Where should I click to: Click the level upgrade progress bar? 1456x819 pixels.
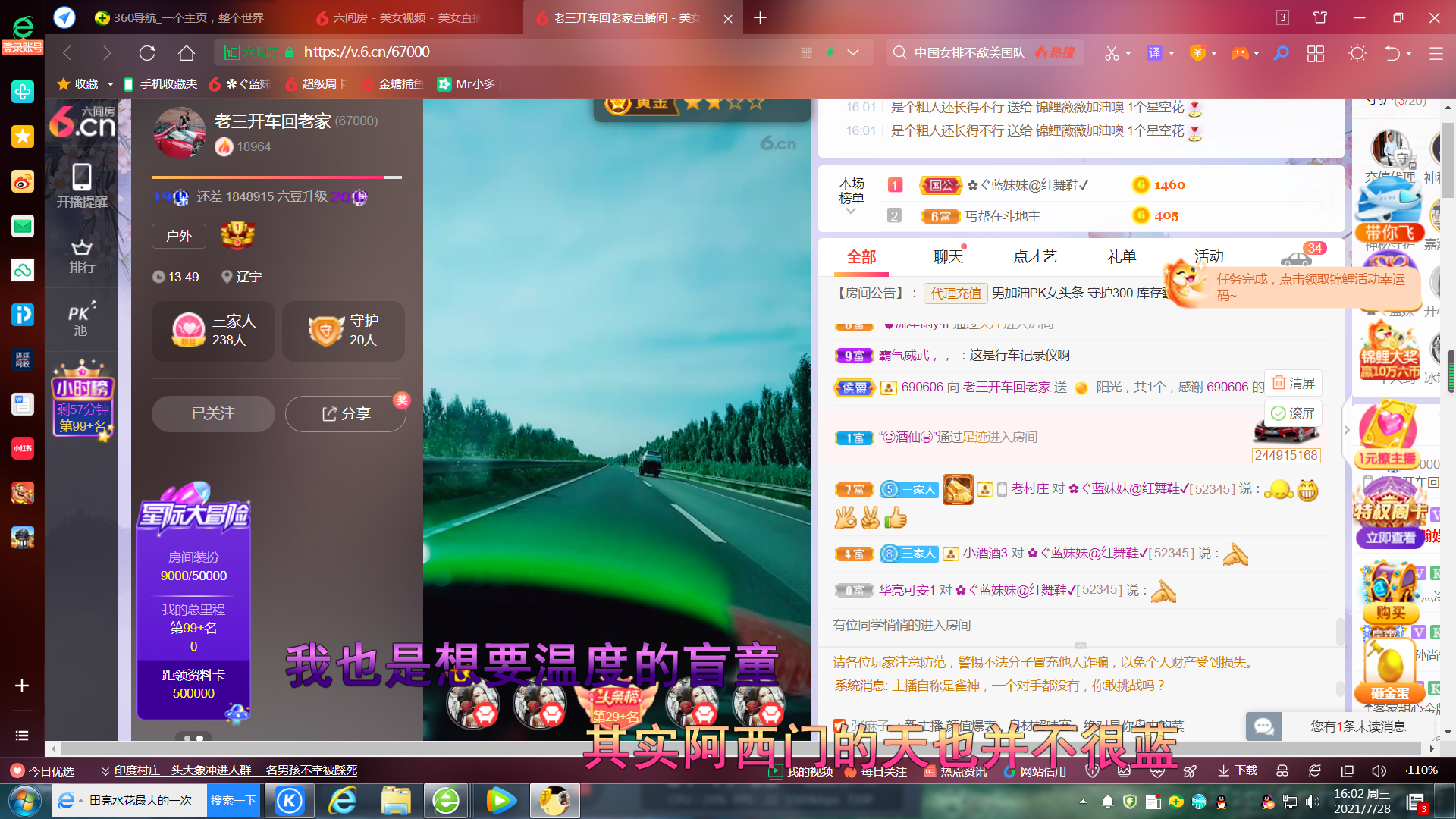[x=277, y=177]
